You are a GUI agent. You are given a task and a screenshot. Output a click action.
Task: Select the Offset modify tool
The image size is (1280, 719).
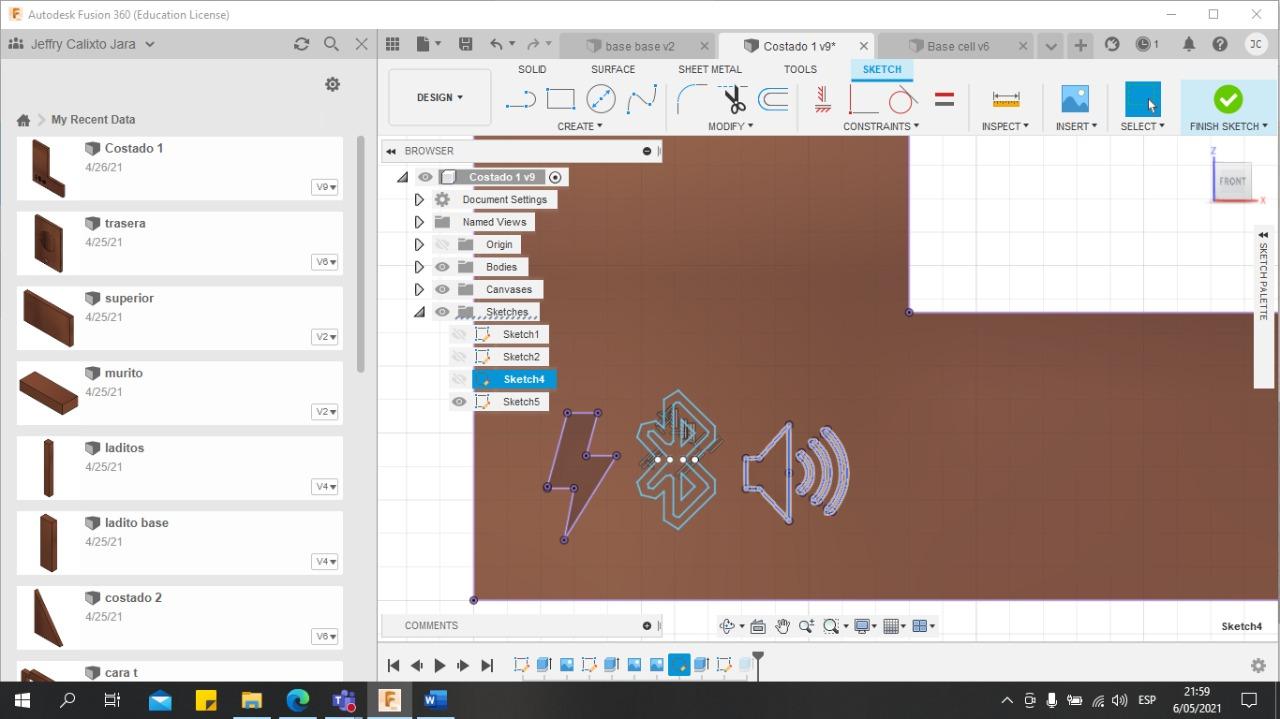tap(773, 99)
